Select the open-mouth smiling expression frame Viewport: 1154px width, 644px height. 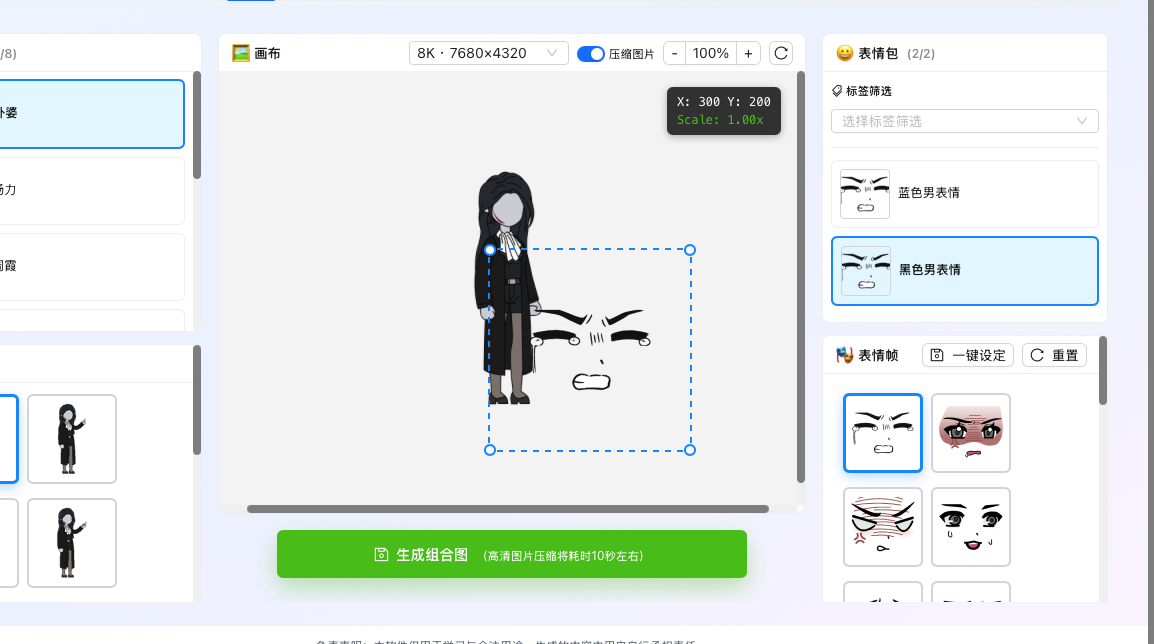971,526
